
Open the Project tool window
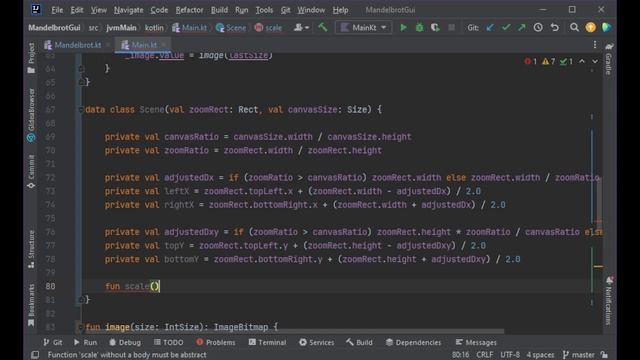[x=31, y=58]
